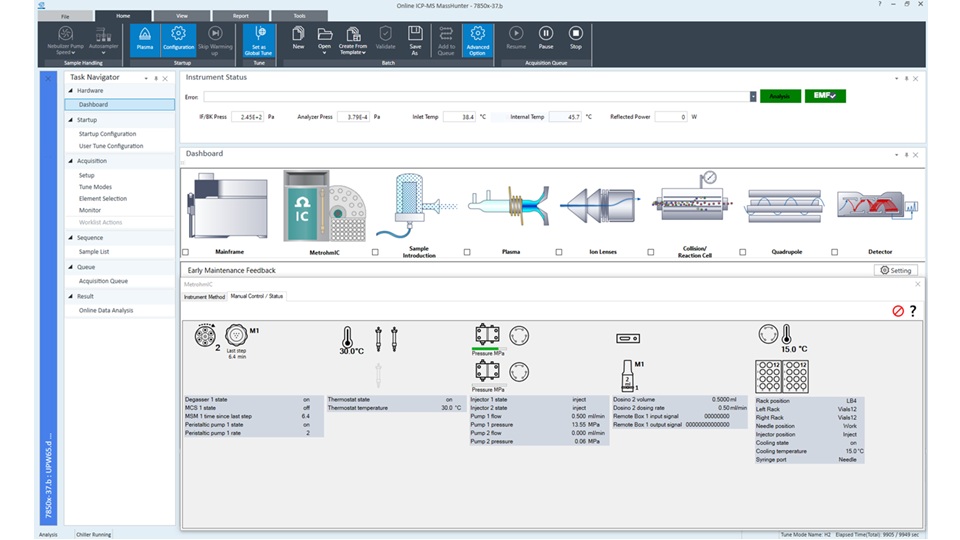Switch to the Instrument Method tab

204,296
